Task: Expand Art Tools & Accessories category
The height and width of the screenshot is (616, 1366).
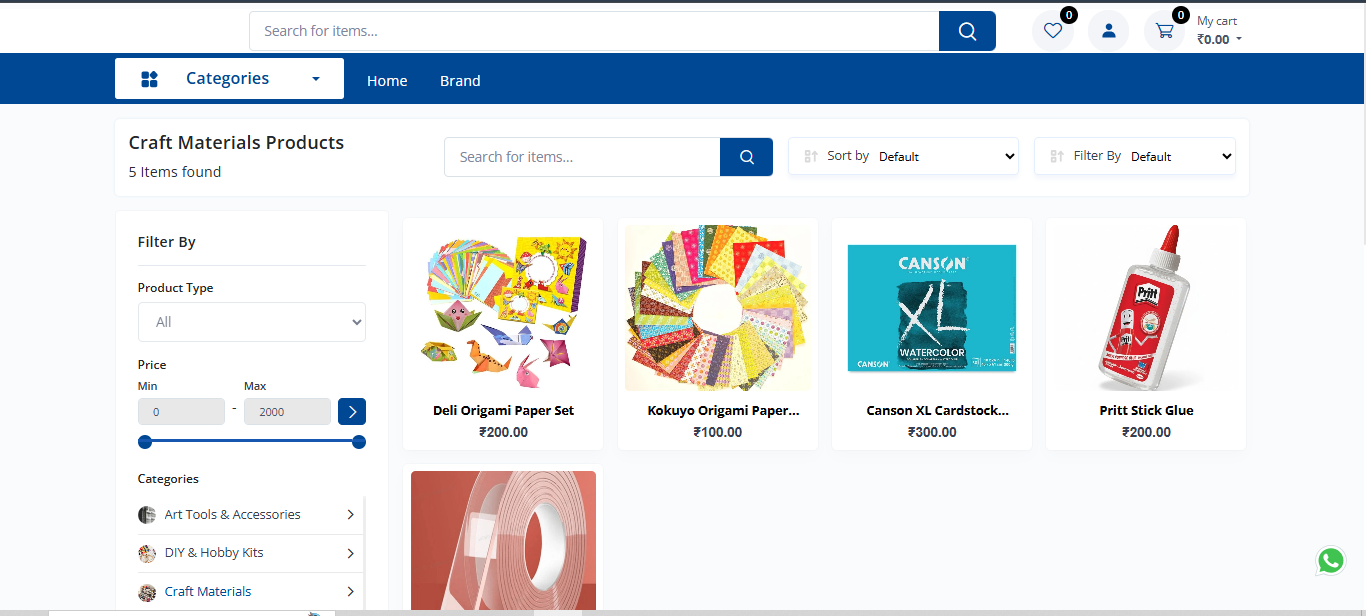Action: (x=350, y=515)
